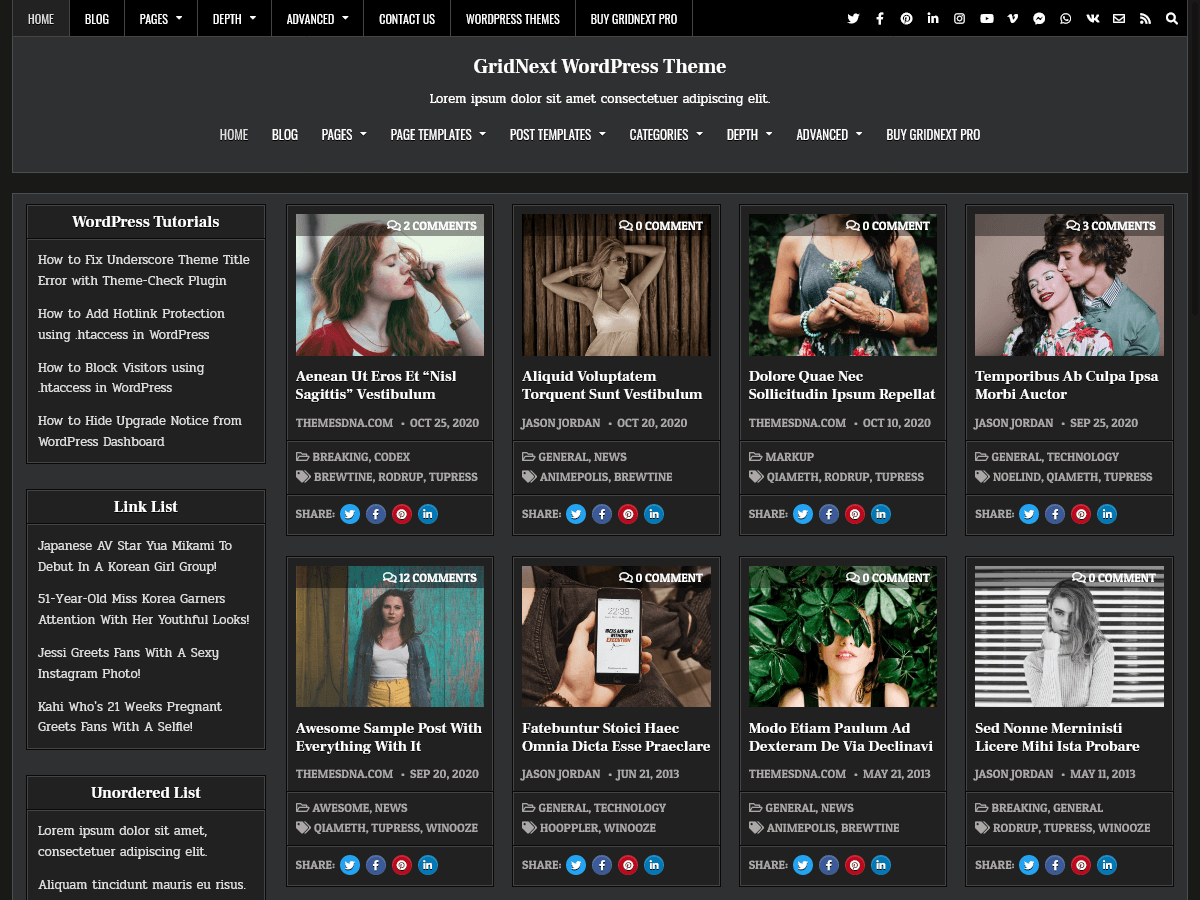Open the Contact Us menu item
This screenshot has width=1200, height=900.
point(406,18)
